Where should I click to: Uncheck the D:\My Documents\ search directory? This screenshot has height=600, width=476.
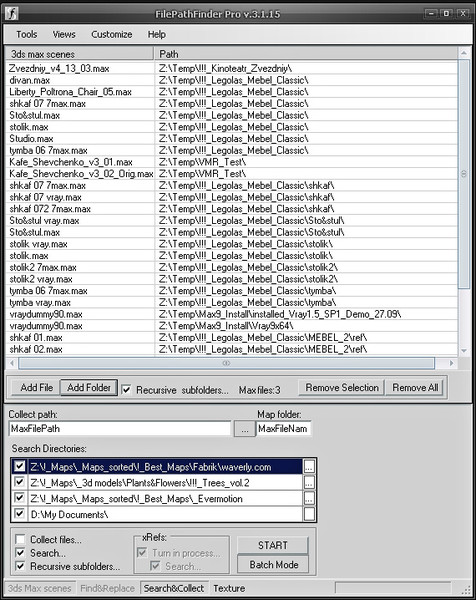click(19, 513)
